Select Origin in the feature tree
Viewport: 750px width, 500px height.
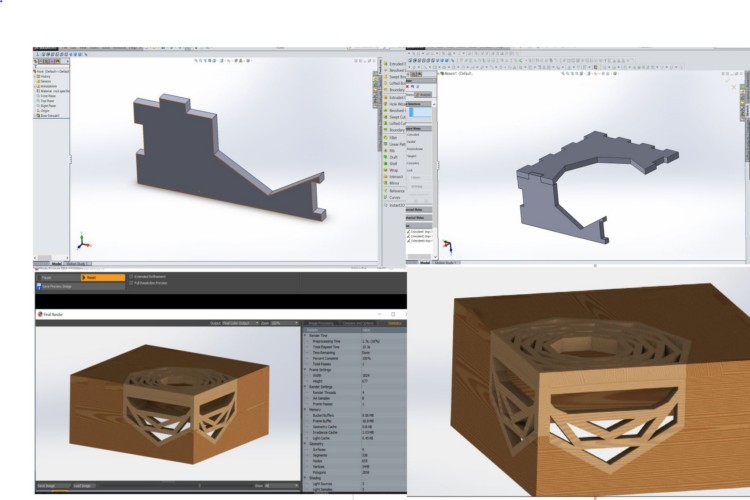pyautogui.click(x=44, y=111)
